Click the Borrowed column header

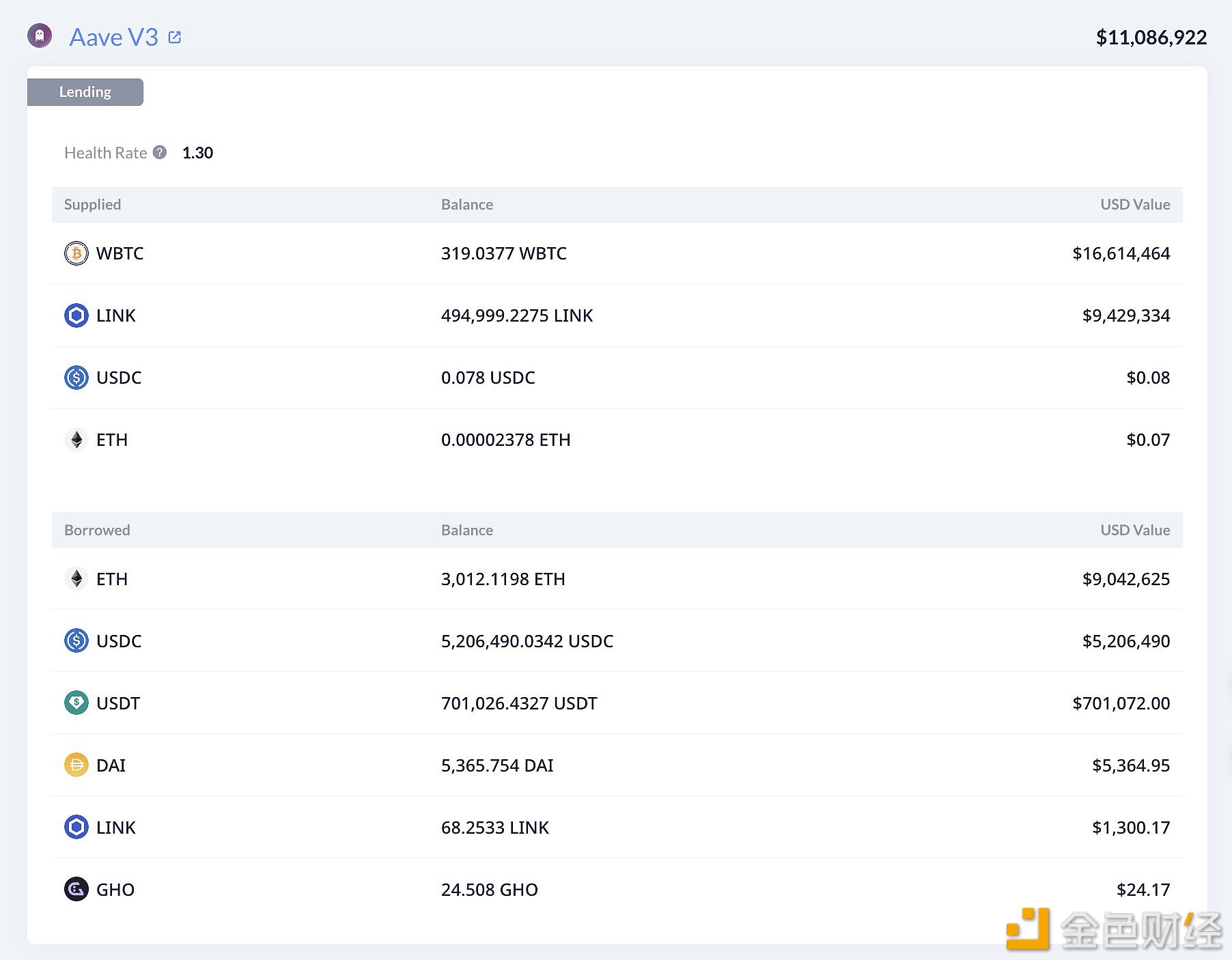[x=97, y=531]
